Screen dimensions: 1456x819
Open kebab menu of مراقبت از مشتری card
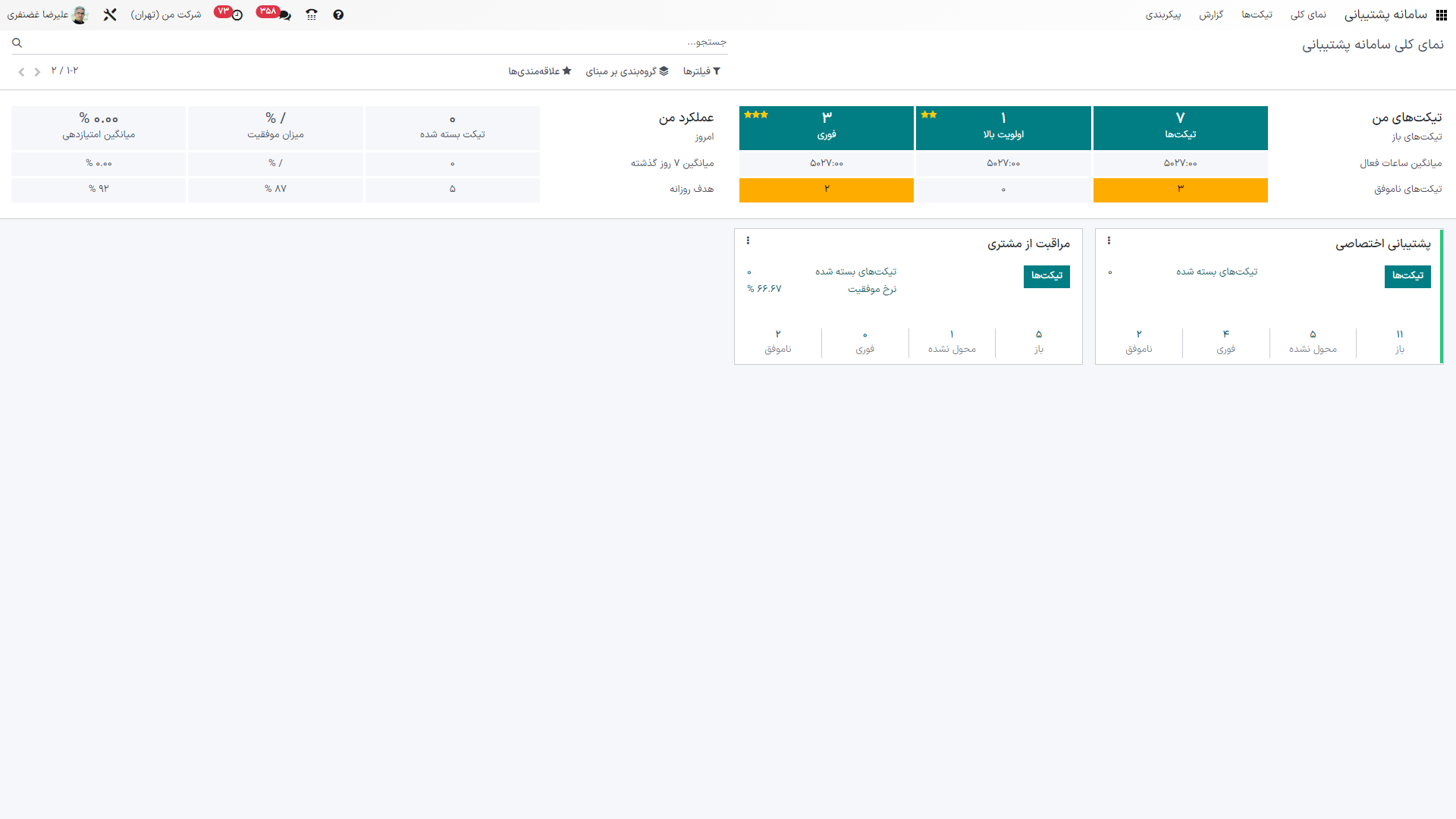[748, 241]
